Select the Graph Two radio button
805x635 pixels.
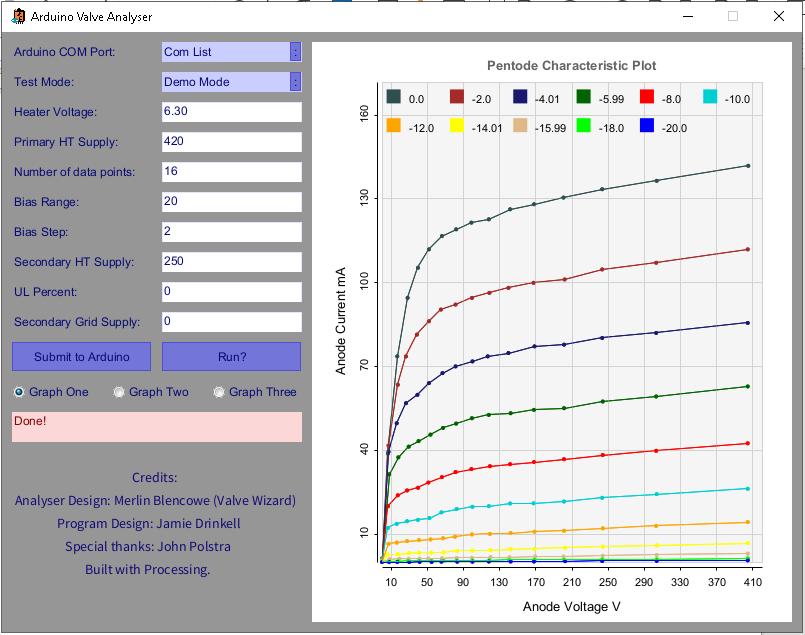tap(119, 392)
